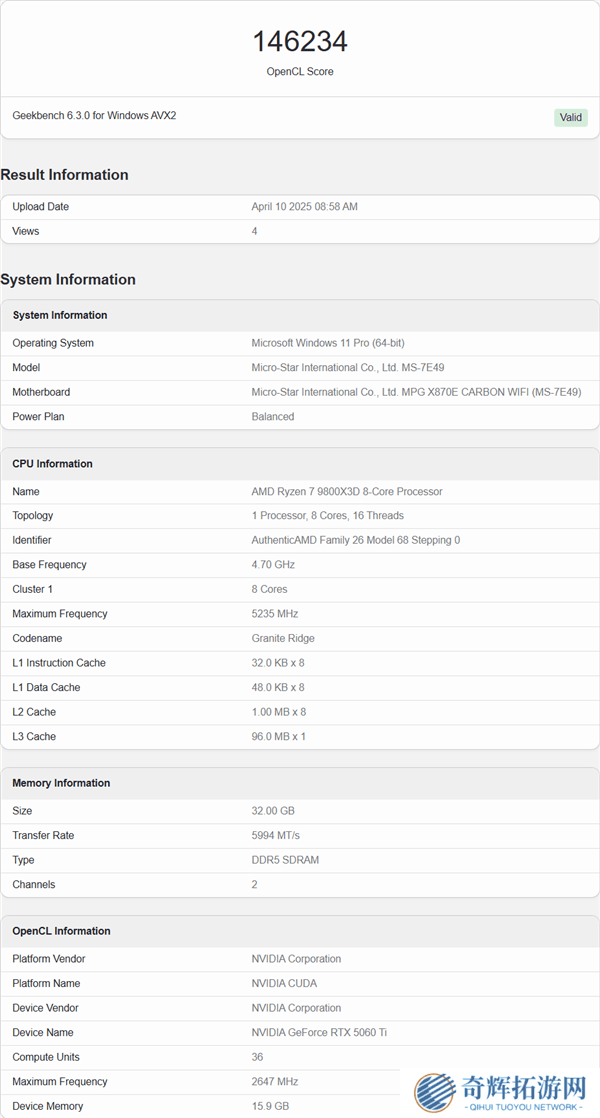Click the Views row label
The height and width of the screenshot is (1118, 600).
tap(26, 231)
